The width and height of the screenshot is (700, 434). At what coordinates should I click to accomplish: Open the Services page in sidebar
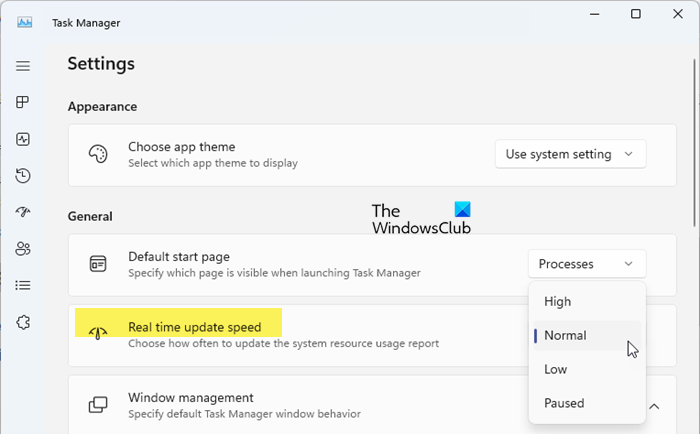point(23,322)
